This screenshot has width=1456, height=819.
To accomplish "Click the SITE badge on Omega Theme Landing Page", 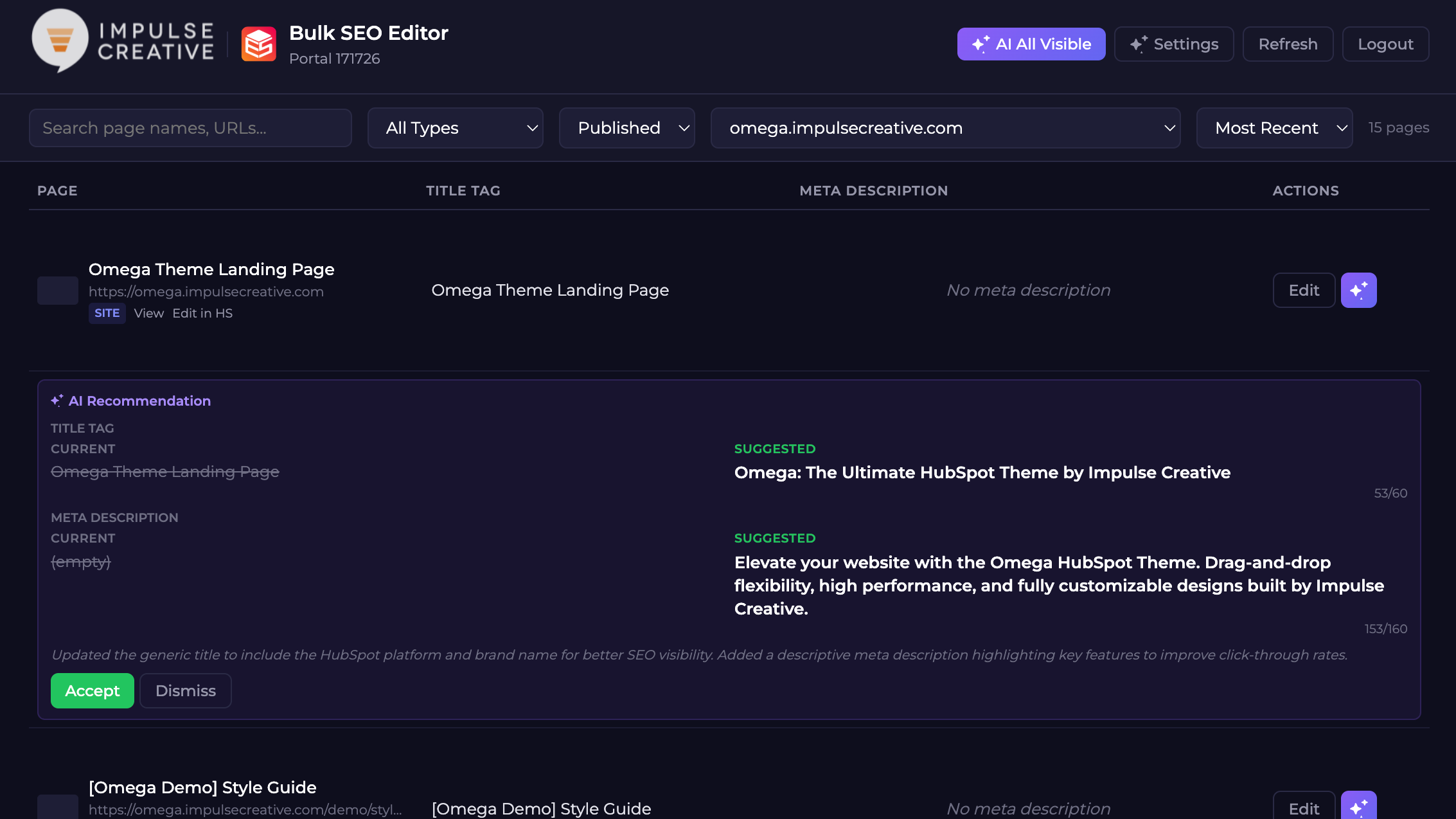I will [107, 313].
